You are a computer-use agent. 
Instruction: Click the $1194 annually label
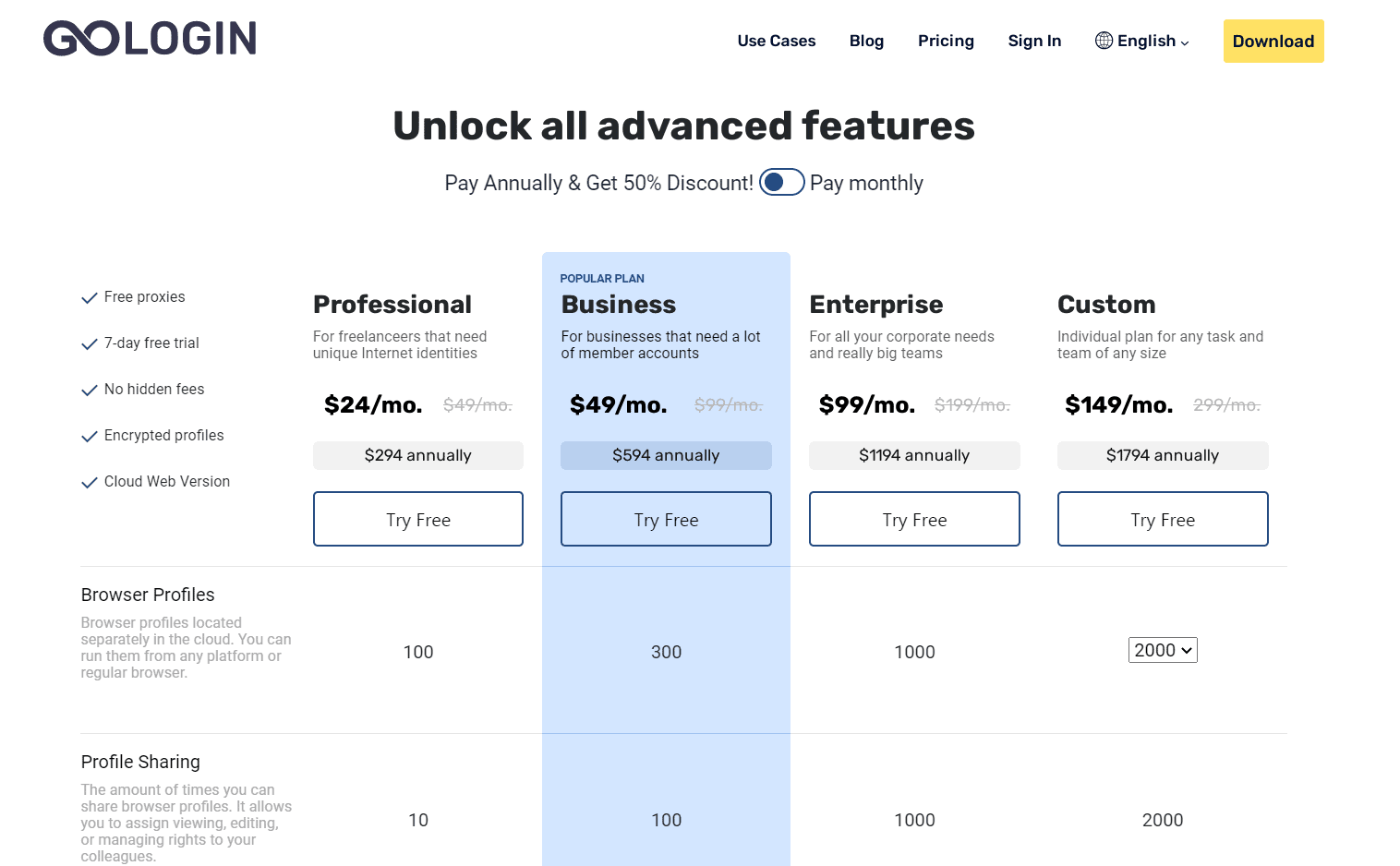pos(914,455)
